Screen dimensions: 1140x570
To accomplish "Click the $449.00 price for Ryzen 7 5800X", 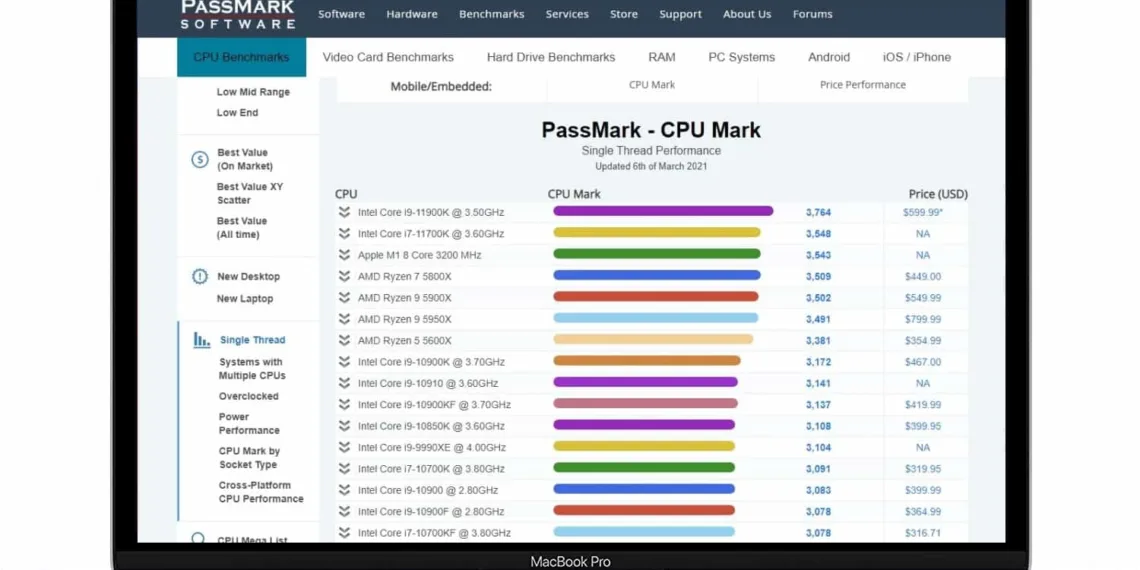I will 923,276.
